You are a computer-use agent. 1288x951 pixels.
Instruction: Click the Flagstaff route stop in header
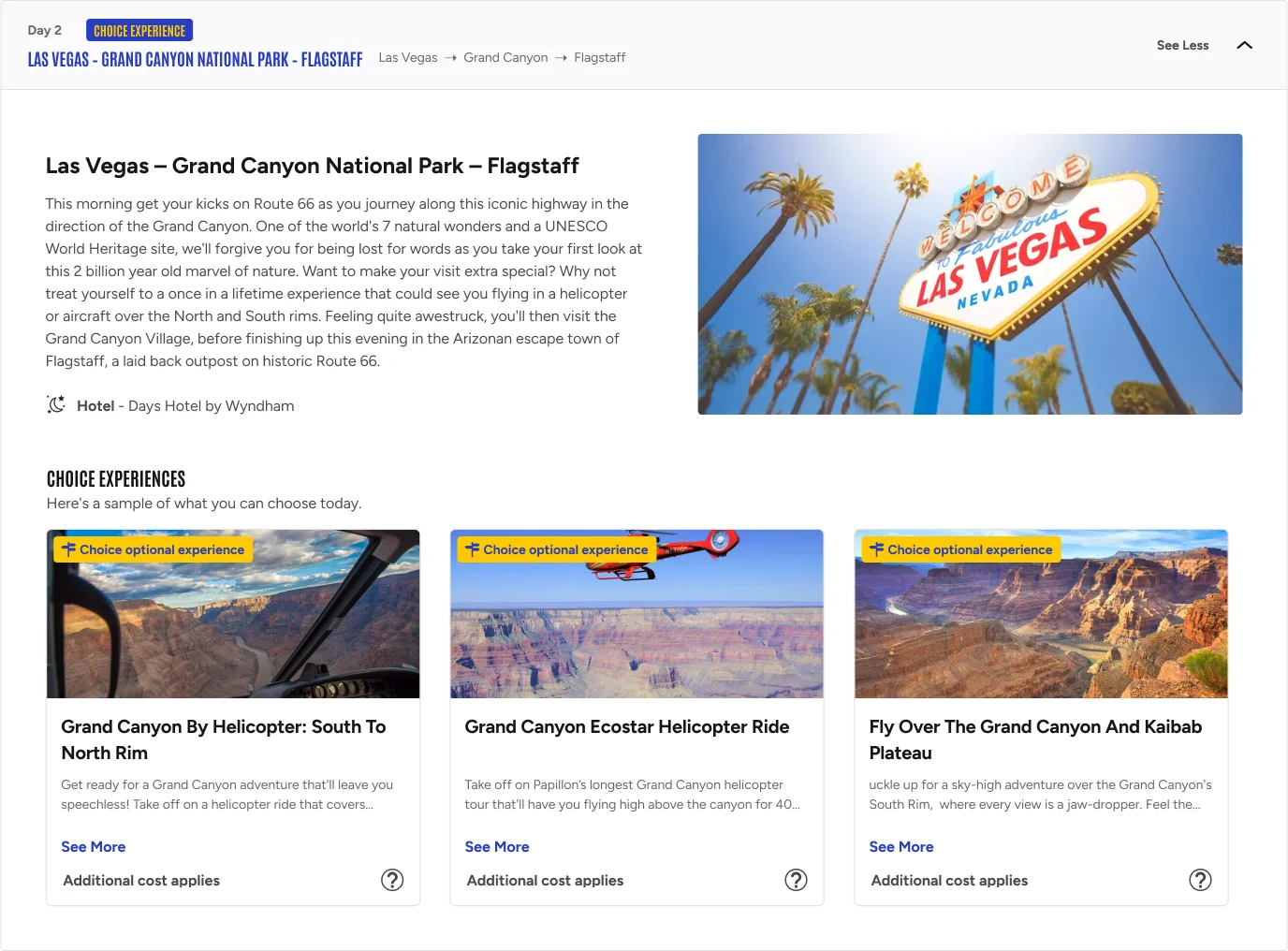pos(599,58)
